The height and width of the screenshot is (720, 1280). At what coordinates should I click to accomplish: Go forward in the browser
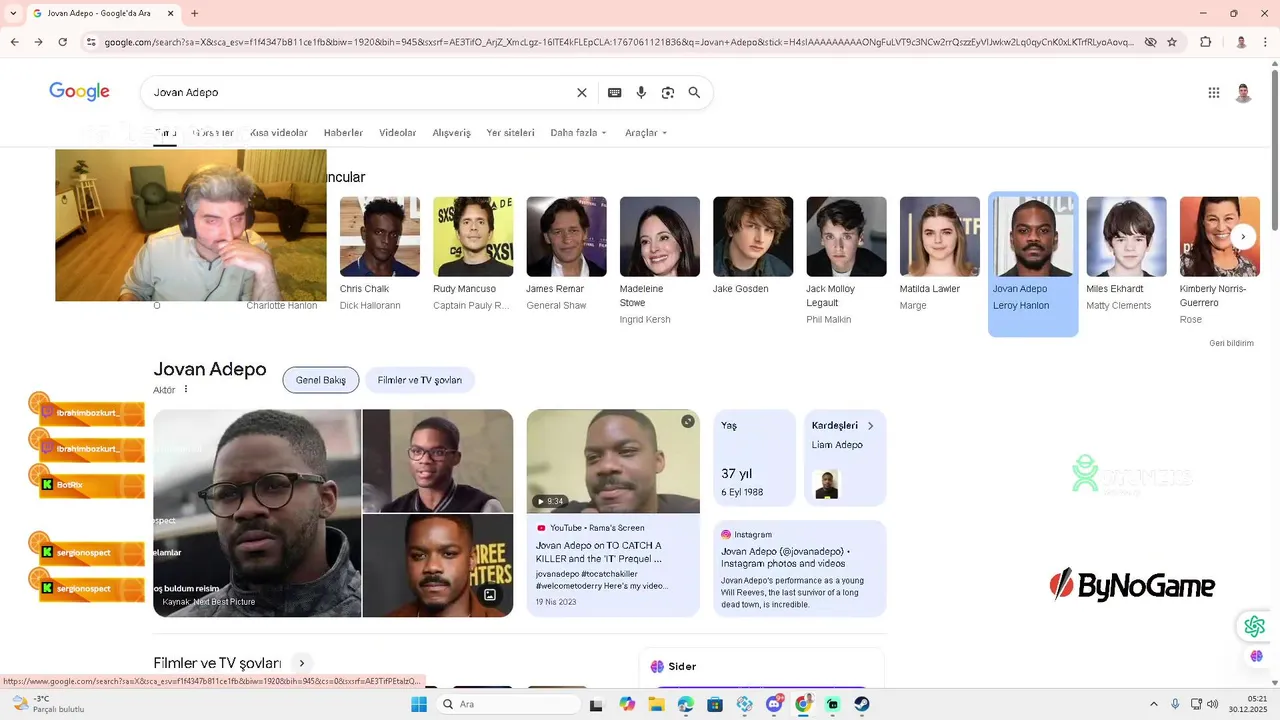(38, 42)
